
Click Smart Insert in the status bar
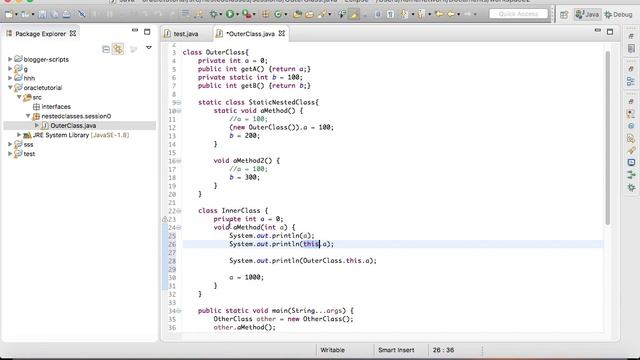396,350
